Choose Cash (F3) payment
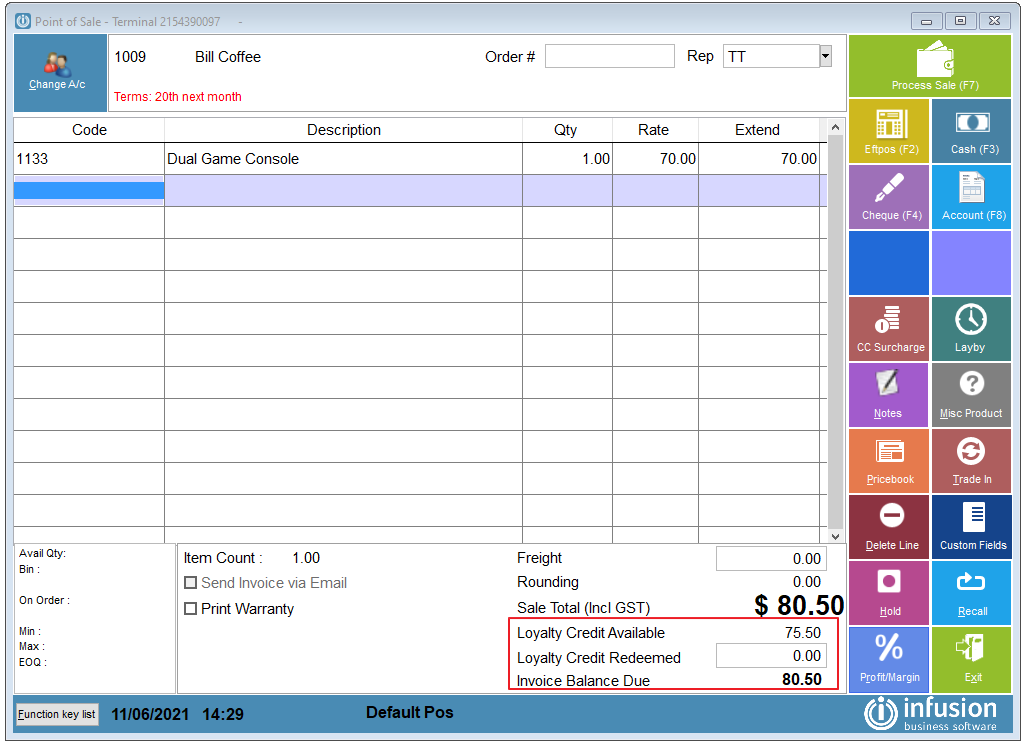 (971, 131)
